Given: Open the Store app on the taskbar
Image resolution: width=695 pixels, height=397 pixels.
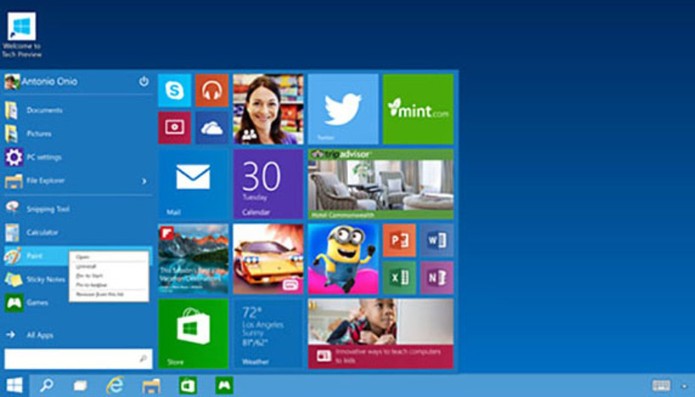Looking at the screenshot, I should coord(188,385).
